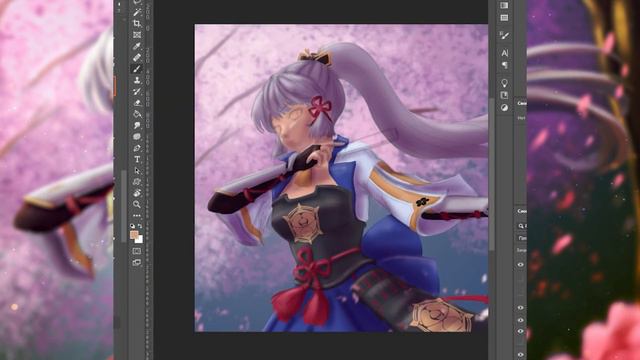The width and height of the screenshot is (640, 360).
Task: Open the white background color picker
Action: click(x=140, y=240)
